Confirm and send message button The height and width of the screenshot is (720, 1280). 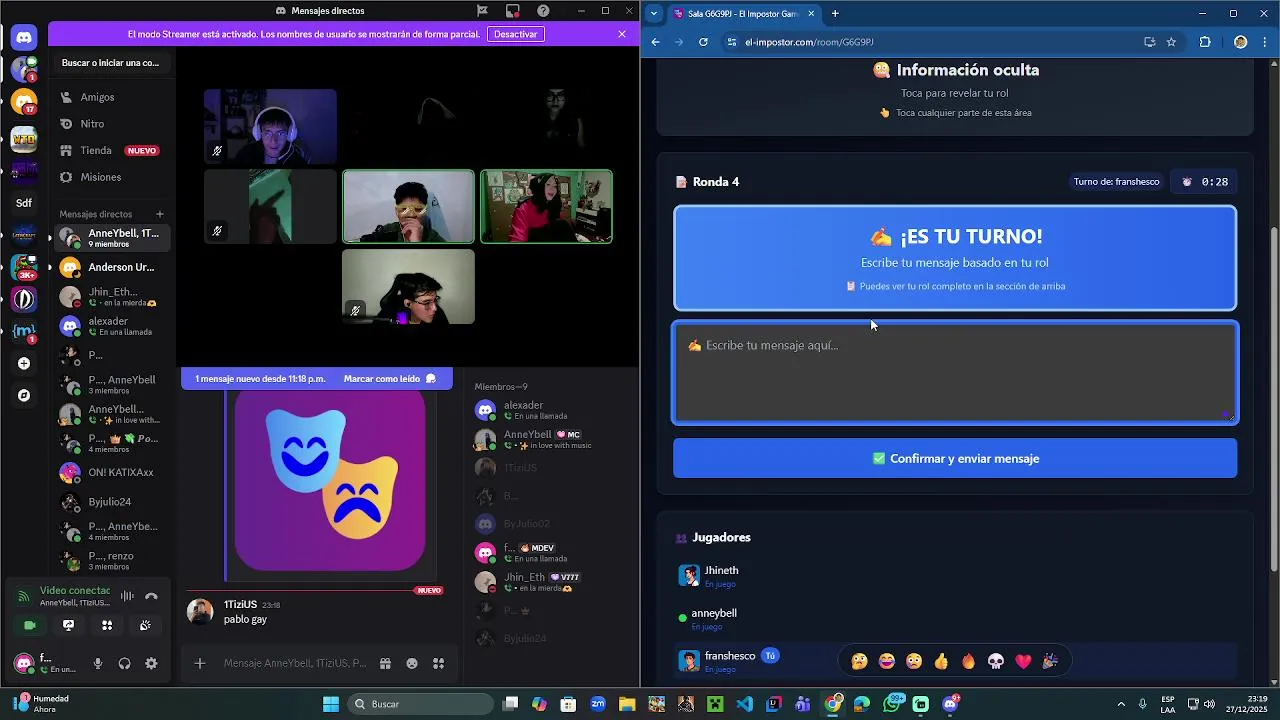pyautogui.click(x=955, y=458)
